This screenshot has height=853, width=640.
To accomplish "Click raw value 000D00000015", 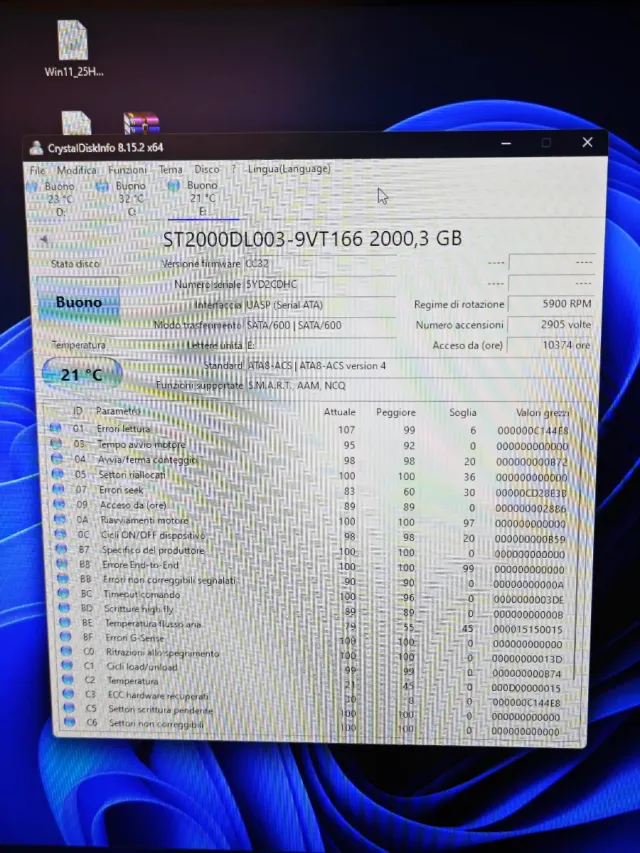I will click(x=526, y=688).
